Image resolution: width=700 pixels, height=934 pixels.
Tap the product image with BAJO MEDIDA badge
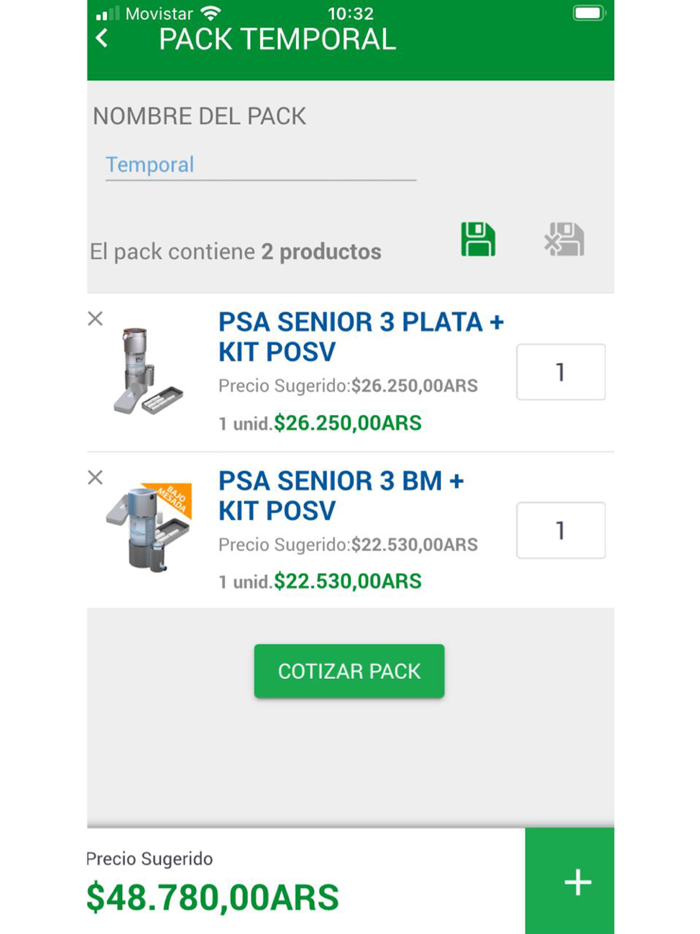148,525
